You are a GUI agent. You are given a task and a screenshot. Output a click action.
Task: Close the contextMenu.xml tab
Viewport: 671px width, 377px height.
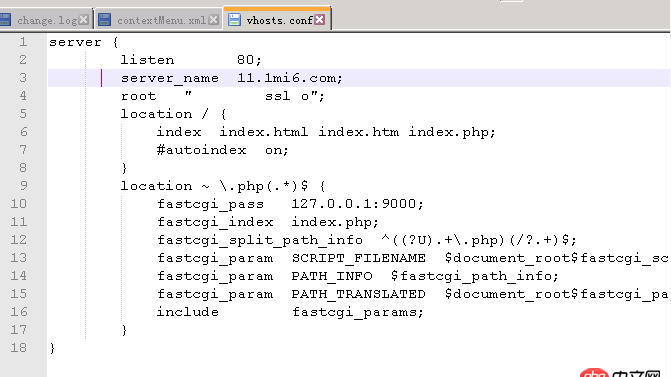[x=214, y=20]
